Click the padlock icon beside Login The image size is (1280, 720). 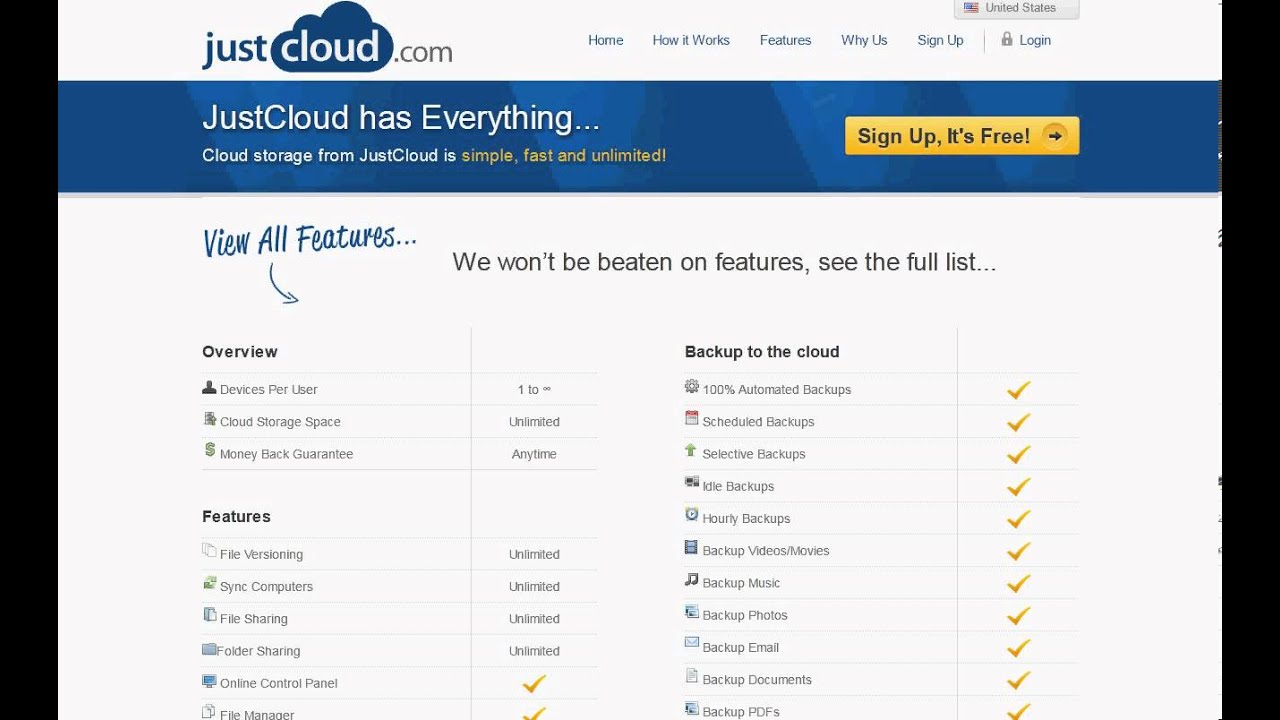click(1007, 39)
